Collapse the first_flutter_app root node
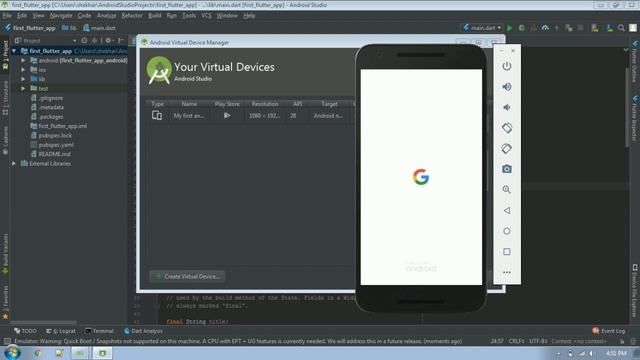640x360 pixels. pyautogui.click(x=14, y=51)
